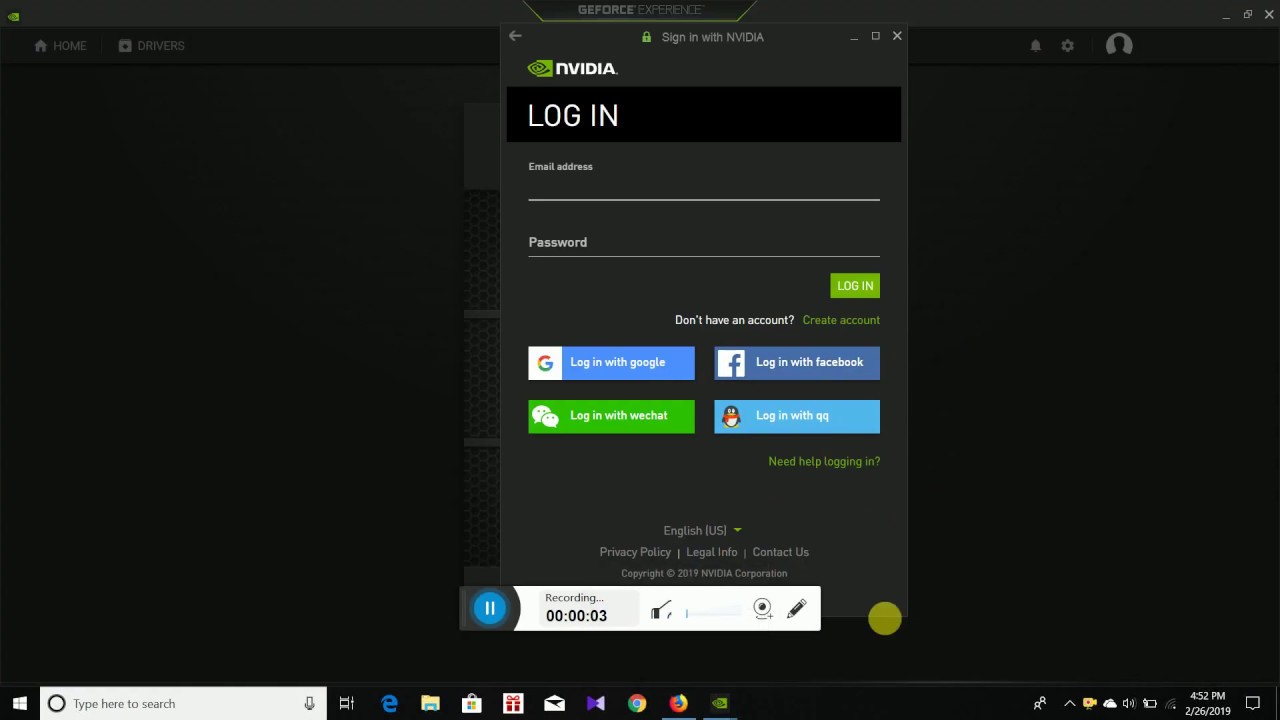Click the taskbar search box
The image size is (1280, 720).
(x=183, y=704)
